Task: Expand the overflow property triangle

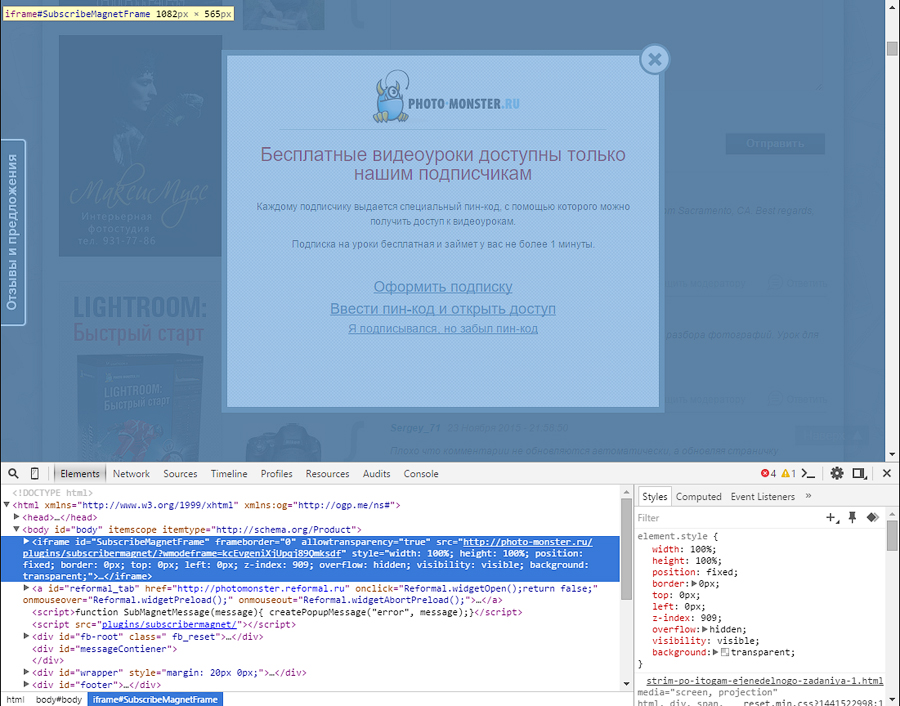Action: click(x=705, y=630)
